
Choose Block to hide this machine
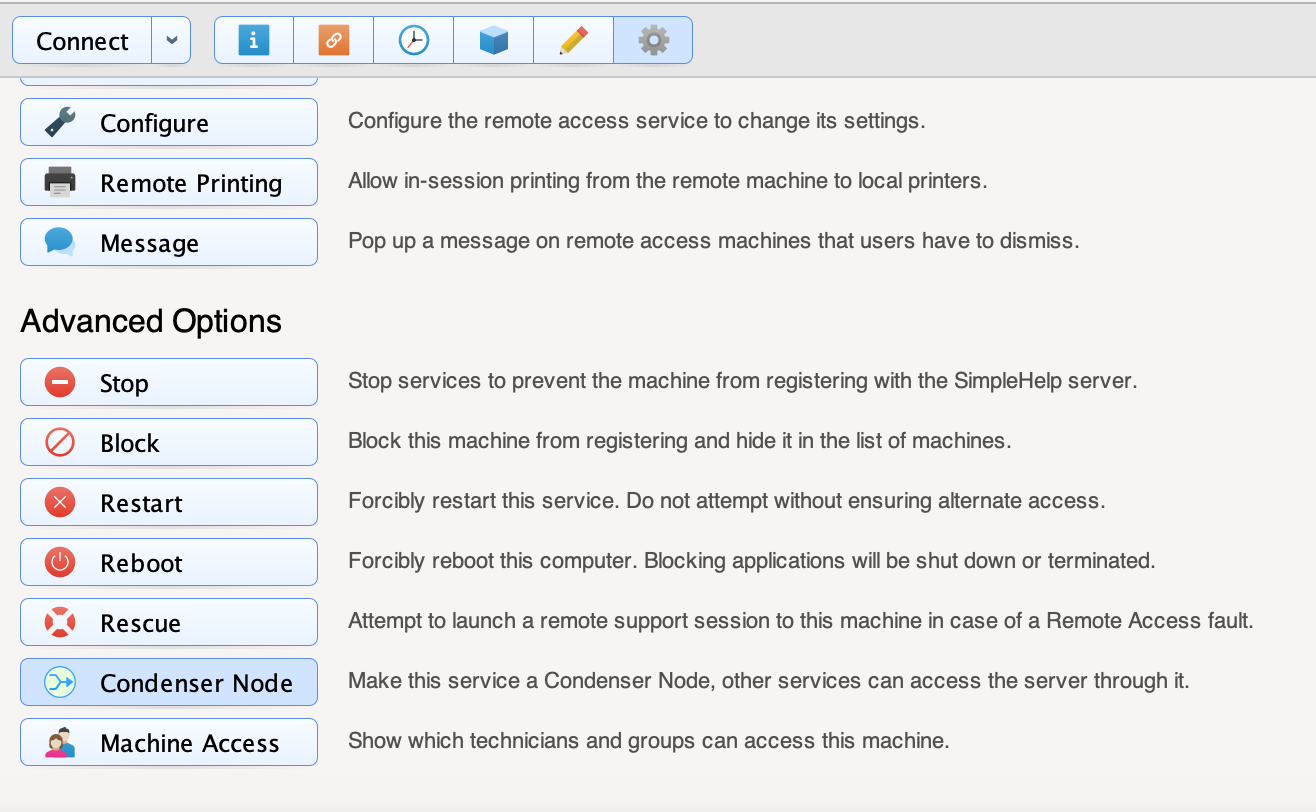(x=169, y=442)
